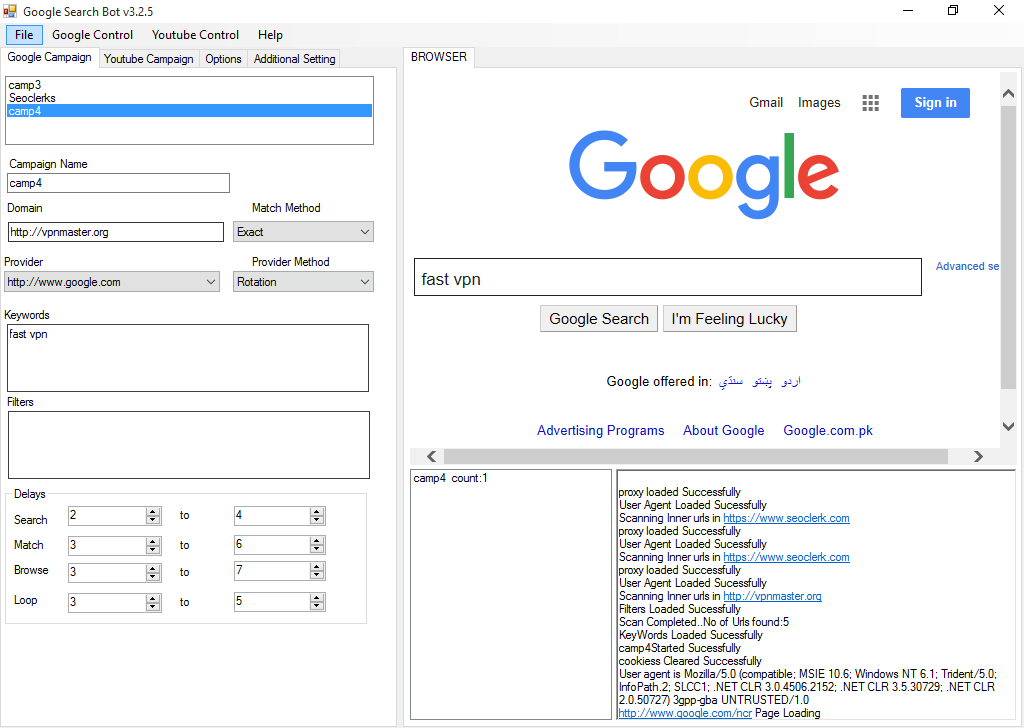Click the Search delay minimum field
The image size is (1024, 728).
click(107, 516)
